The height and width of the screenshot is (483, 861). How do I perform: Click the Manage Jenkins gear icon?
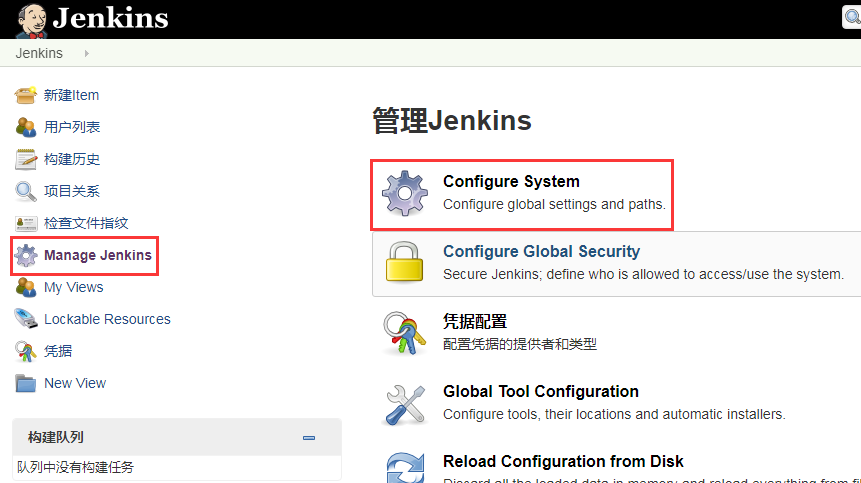(x=25, y=255)
